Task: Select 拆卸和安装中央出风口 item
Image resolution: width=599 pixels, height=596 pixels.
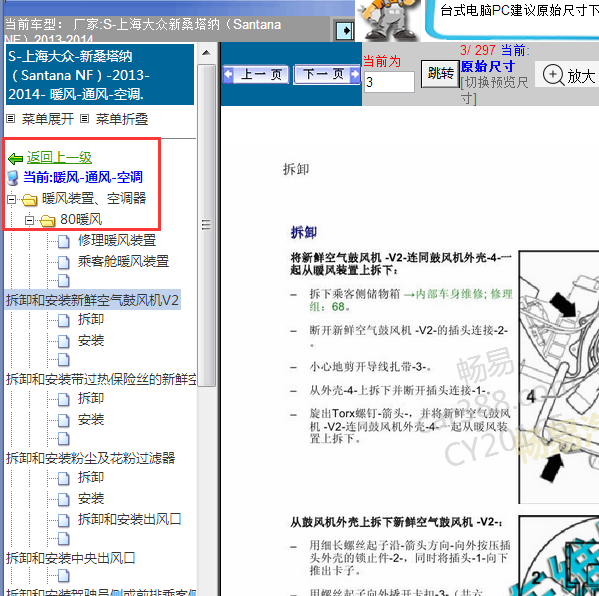Action: [71, 558]
